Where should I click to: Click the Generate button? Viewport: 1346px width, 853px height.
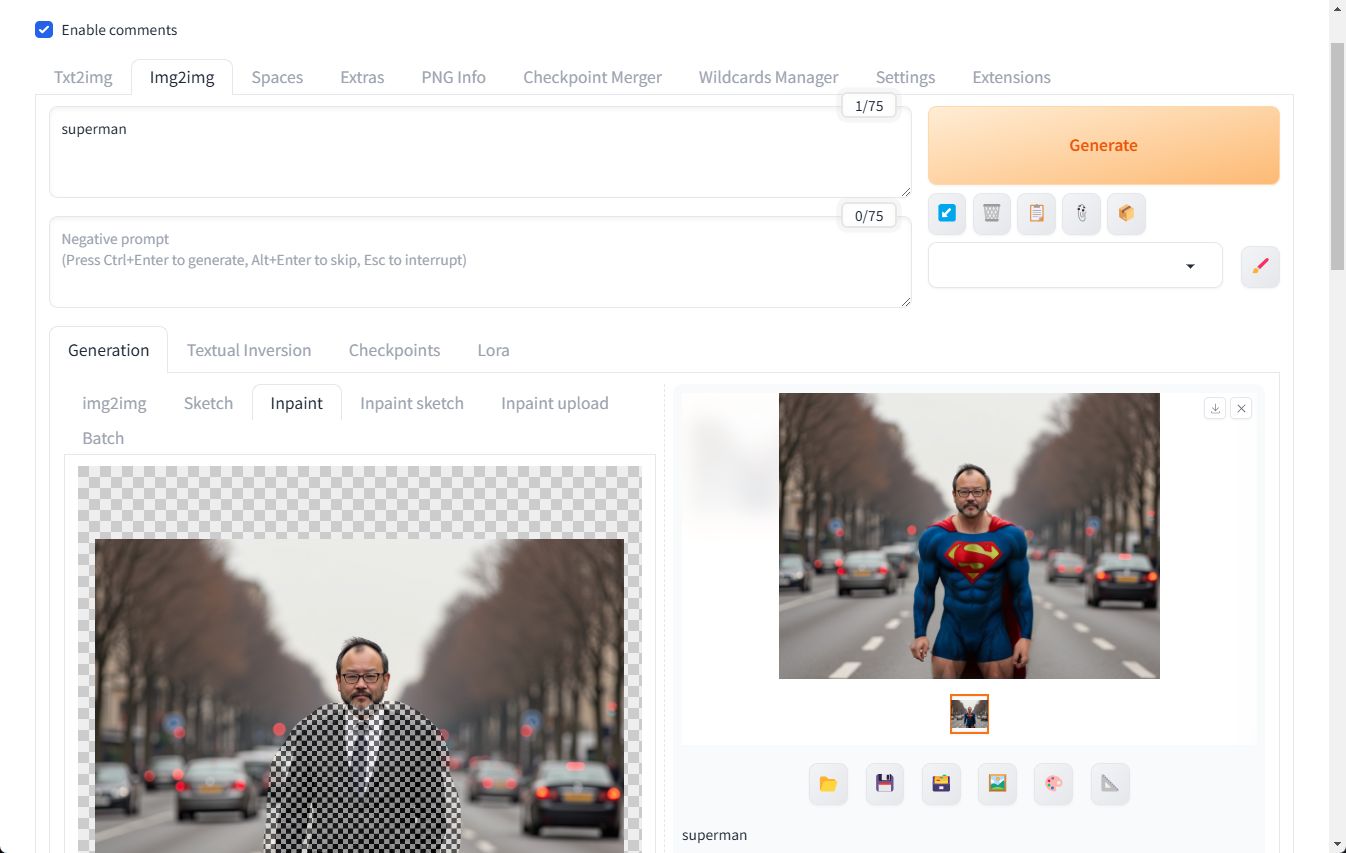pyautogui.click(x=1103, y=145)
